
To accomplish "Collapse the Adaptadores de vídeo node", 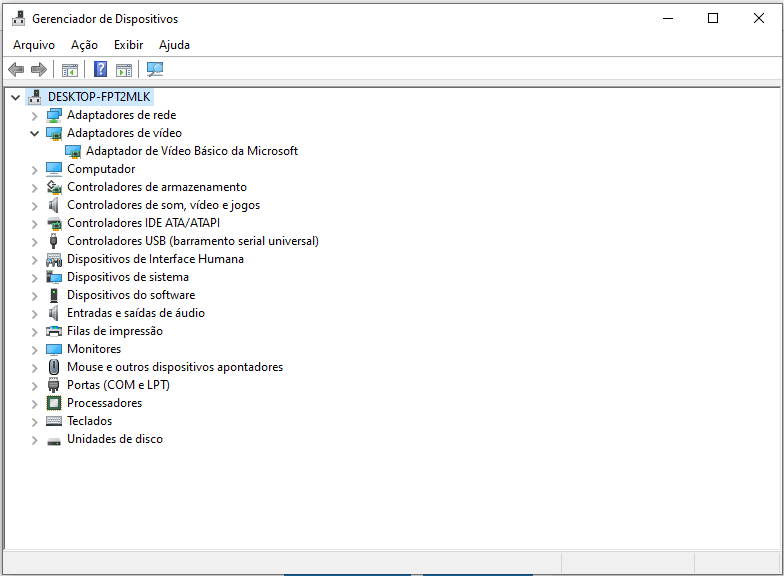I will [34, 134].
